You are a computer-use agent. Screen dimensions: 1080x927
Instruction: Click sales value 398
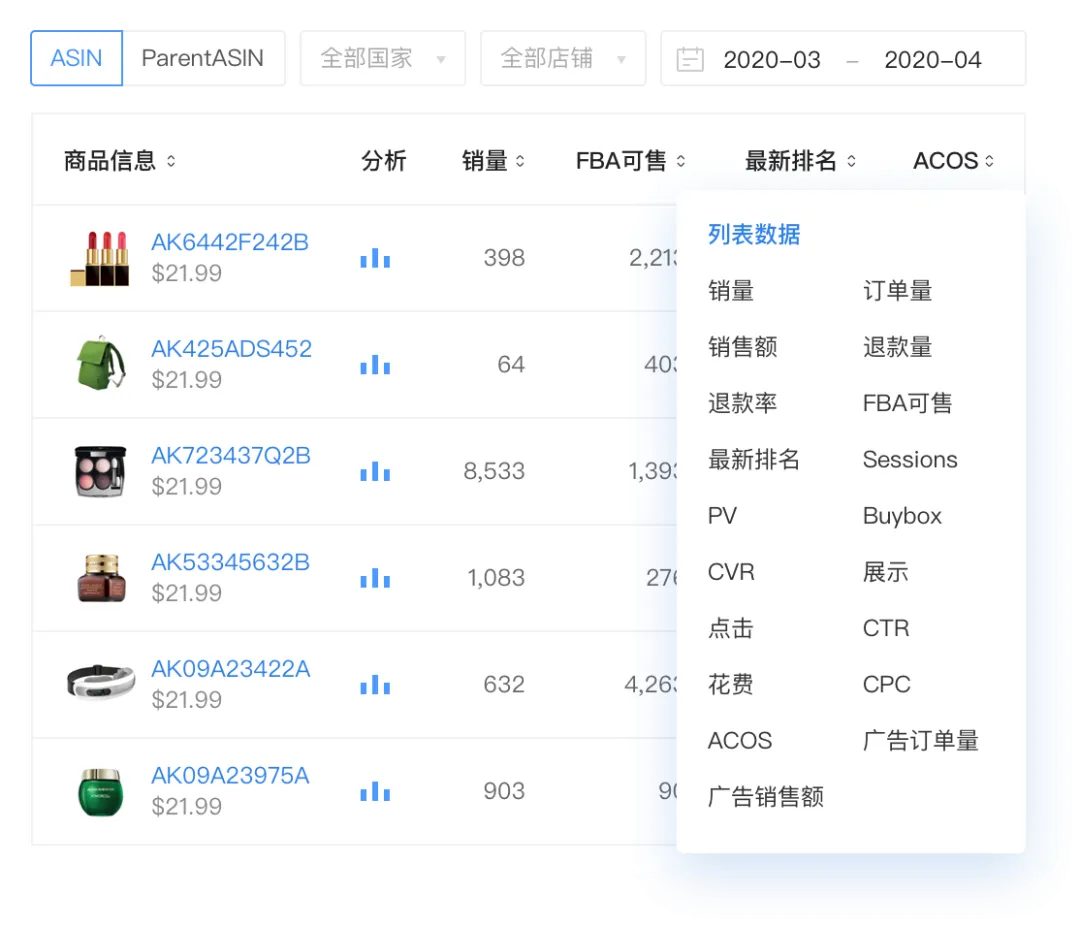pos(504,258)
